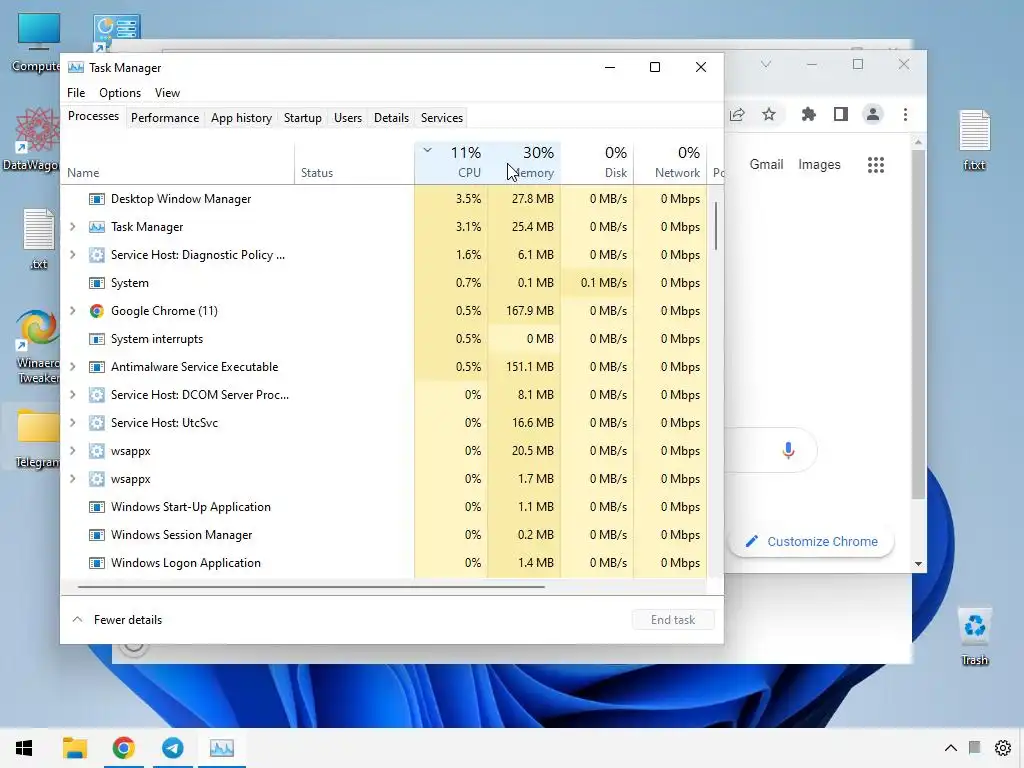This screenshot has height=768, width=1024.
Task: Click Chrome page scrollbar down arrow
Action: click(918, 564)
